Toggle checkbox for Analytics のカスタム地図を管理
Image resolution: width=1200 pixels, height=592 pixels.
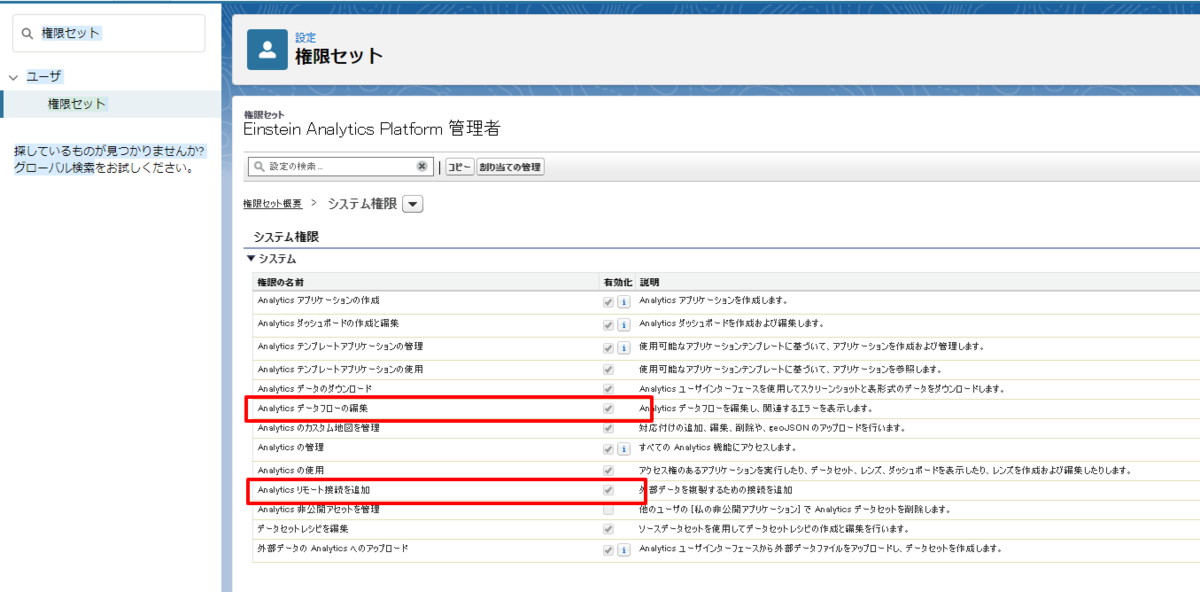coord(608,428)
